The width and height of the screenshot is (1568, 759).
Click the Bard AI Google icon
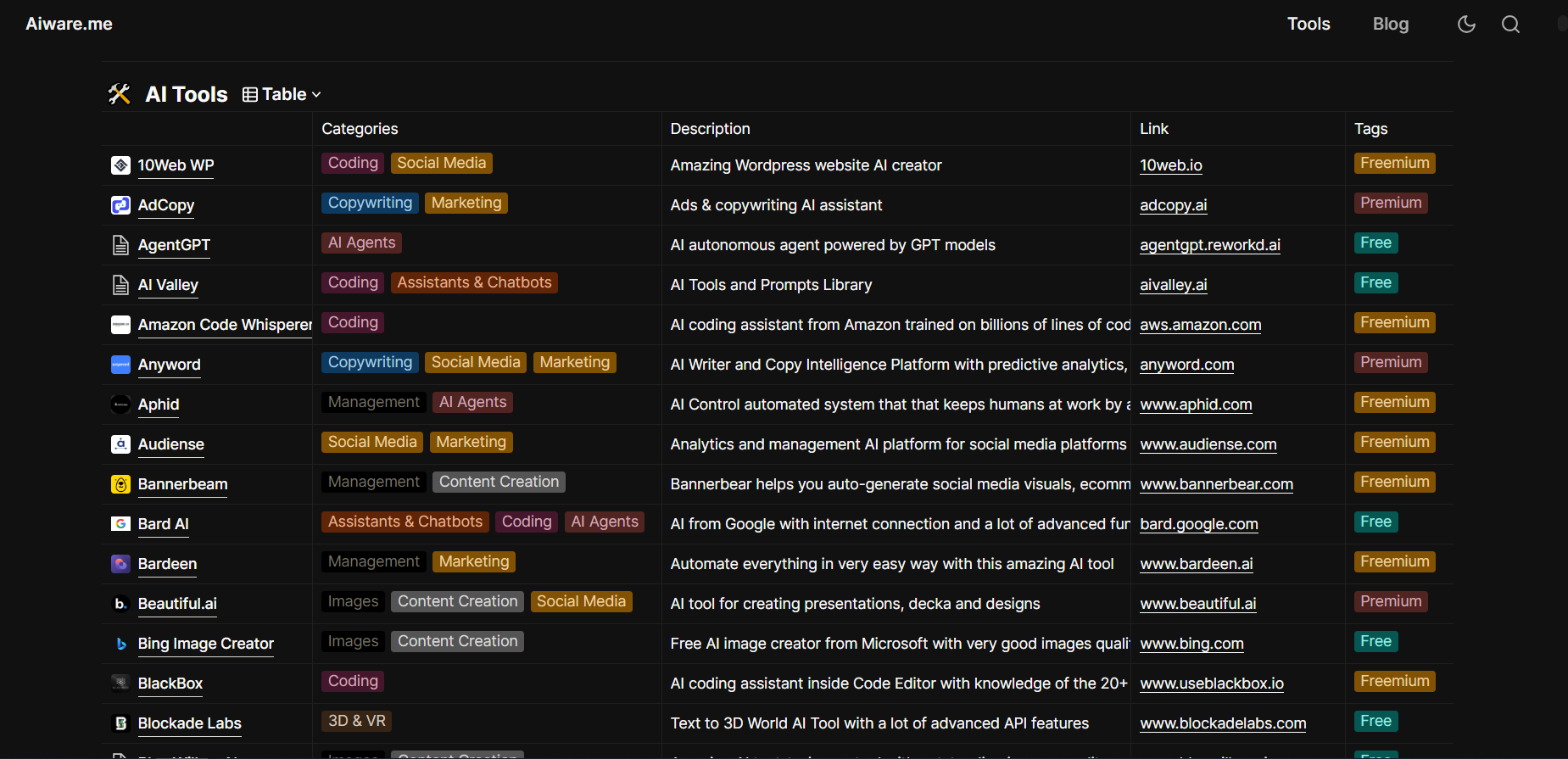pyautogui.click(x=120, y=524)
